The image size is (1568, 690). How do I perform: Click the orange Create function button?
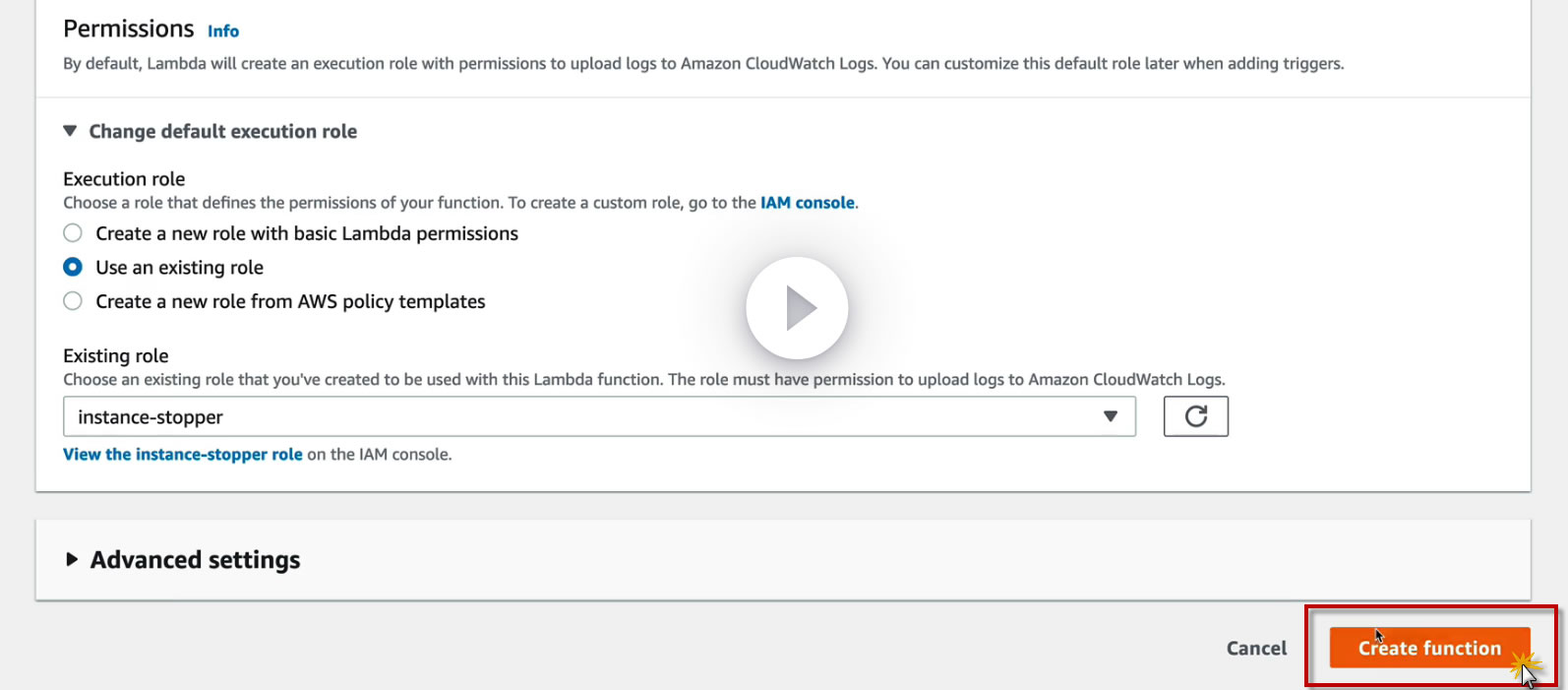tap(1428, 648)
